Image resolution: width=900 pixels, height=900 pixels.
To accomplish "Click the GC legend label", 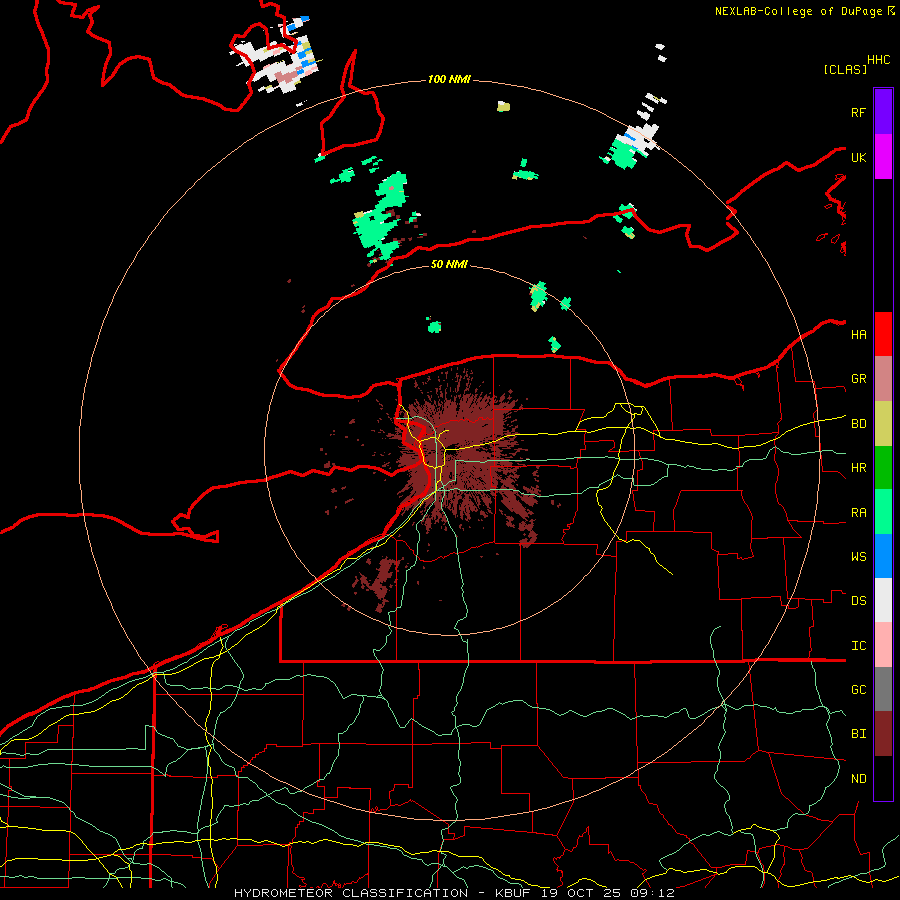I will 858,690.
